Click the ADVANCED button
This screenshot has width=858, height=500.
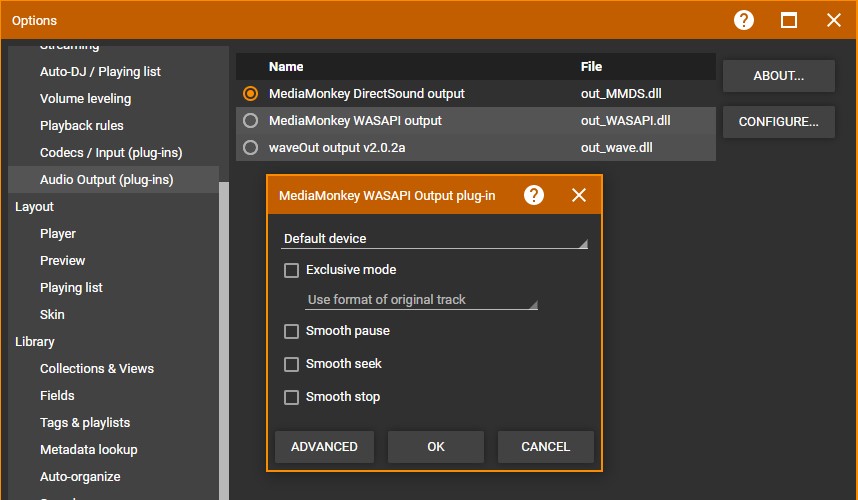[x=324, y=447]
